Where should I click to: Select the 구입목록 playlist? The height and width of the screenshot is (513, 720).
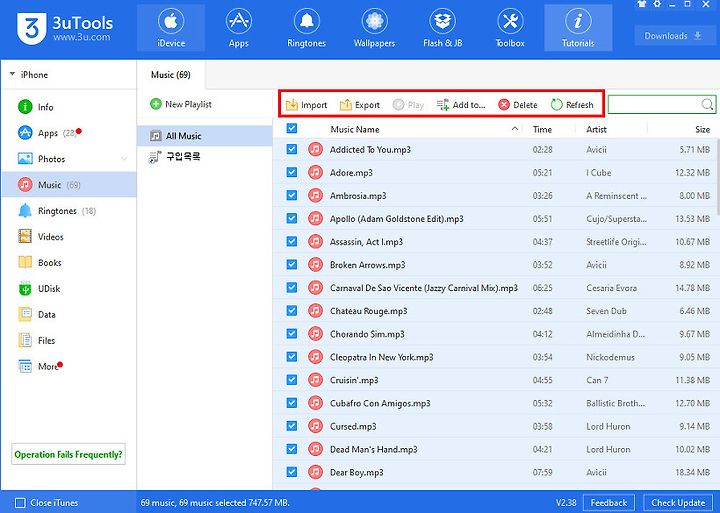pyautogui.click(x=205, y=157)
